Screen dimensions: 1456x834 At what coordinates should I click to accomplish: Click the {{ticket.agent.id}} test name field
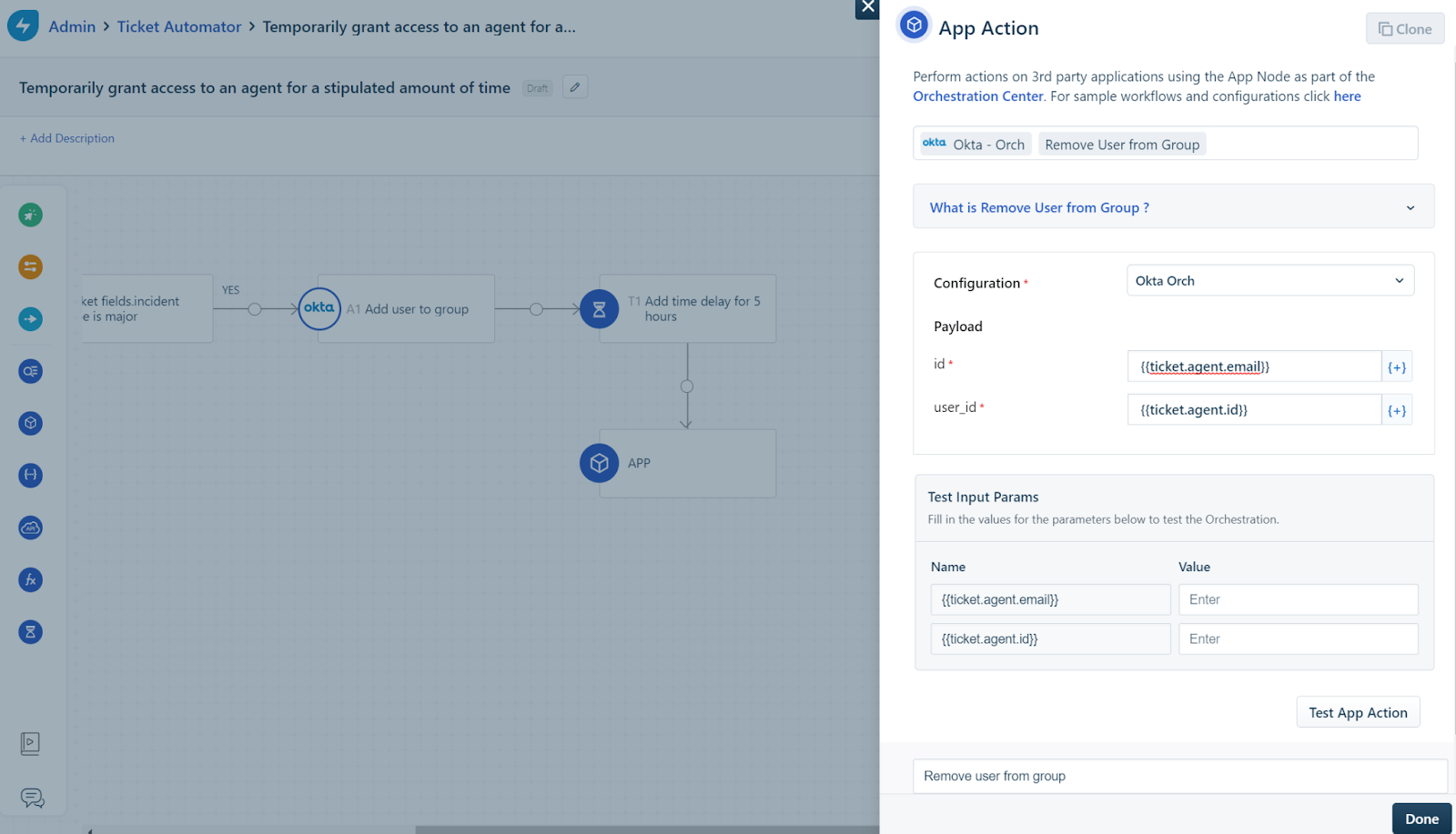coord(1050,638)
